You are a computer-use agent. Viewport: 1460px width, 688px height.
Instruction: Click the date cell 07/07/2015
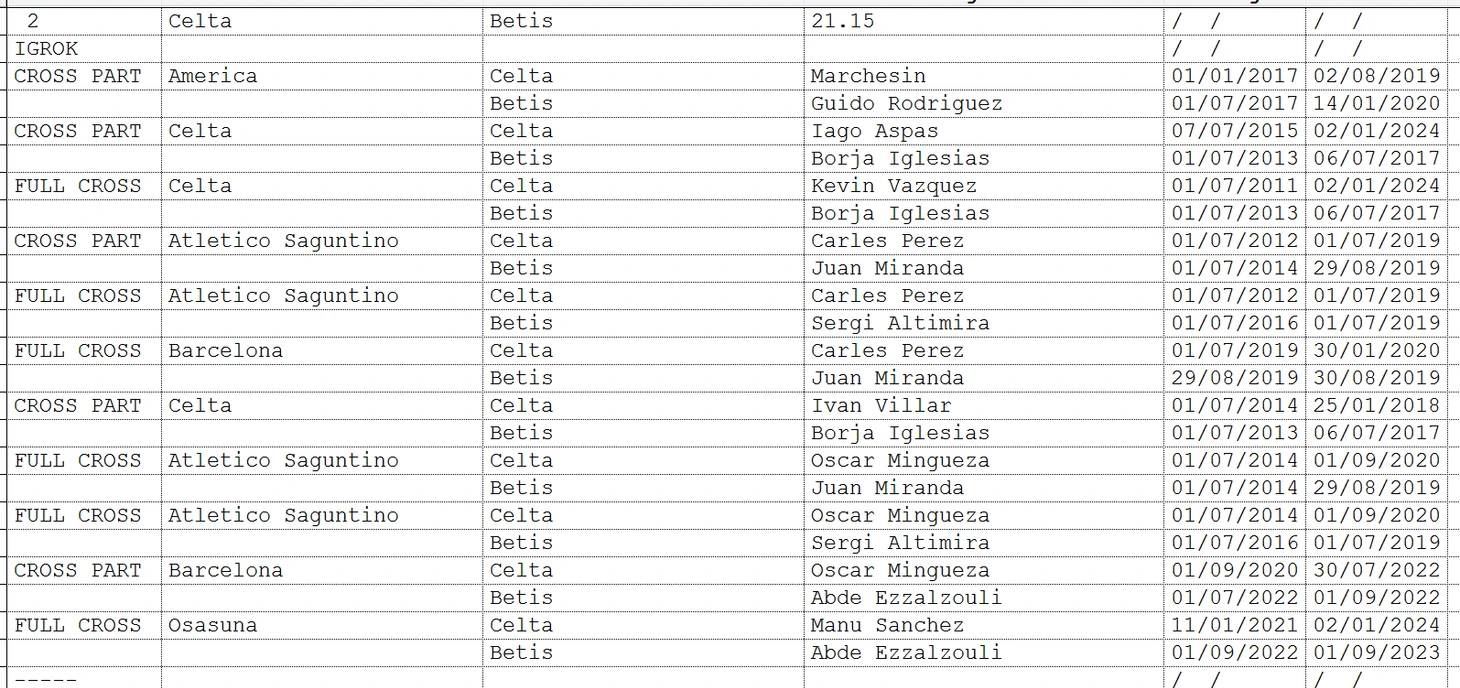tap(1235, 131)
